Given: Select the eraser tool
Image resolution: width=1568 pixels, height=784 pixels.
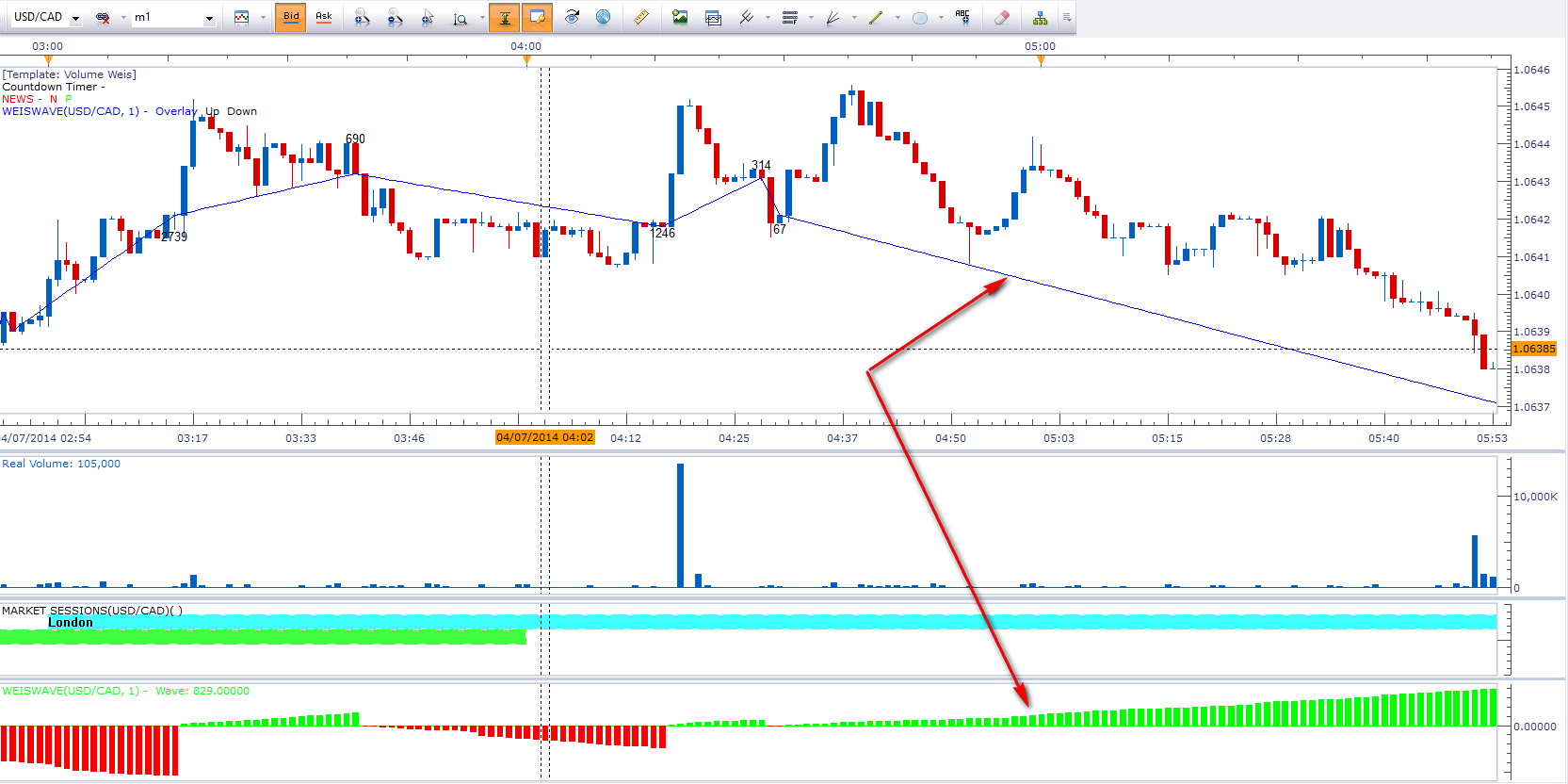Looking at the screenshot, I should point(1002,17).
